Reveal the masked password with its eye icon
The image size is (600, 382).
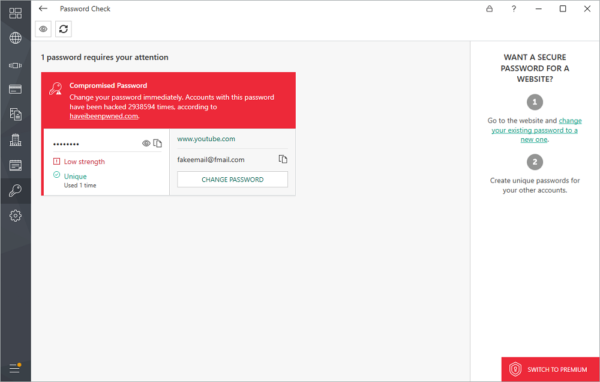click(146, 144)
